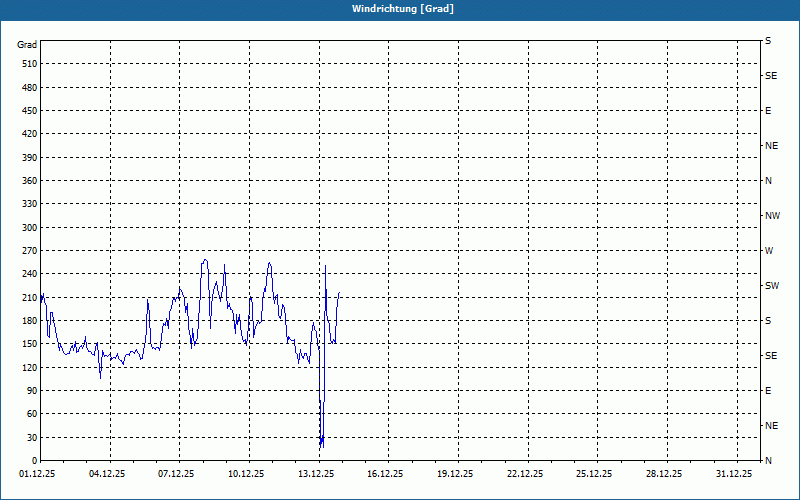This screenshot has width=800, height=500.
Task: Pick the date label "10.12.25"
Action: pyautogui.click(x=246, y=474)
